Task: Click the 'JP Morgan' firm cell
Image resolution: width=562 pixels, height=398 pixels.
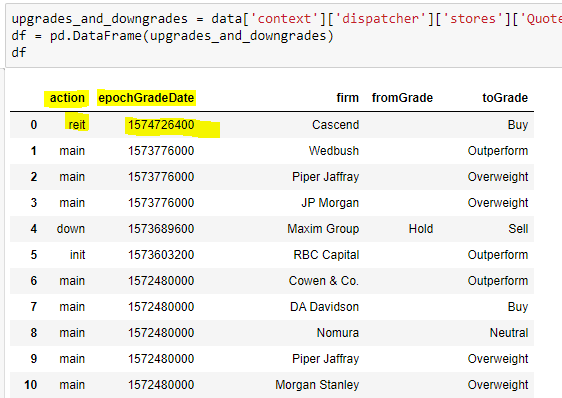Action: (330, 203)
